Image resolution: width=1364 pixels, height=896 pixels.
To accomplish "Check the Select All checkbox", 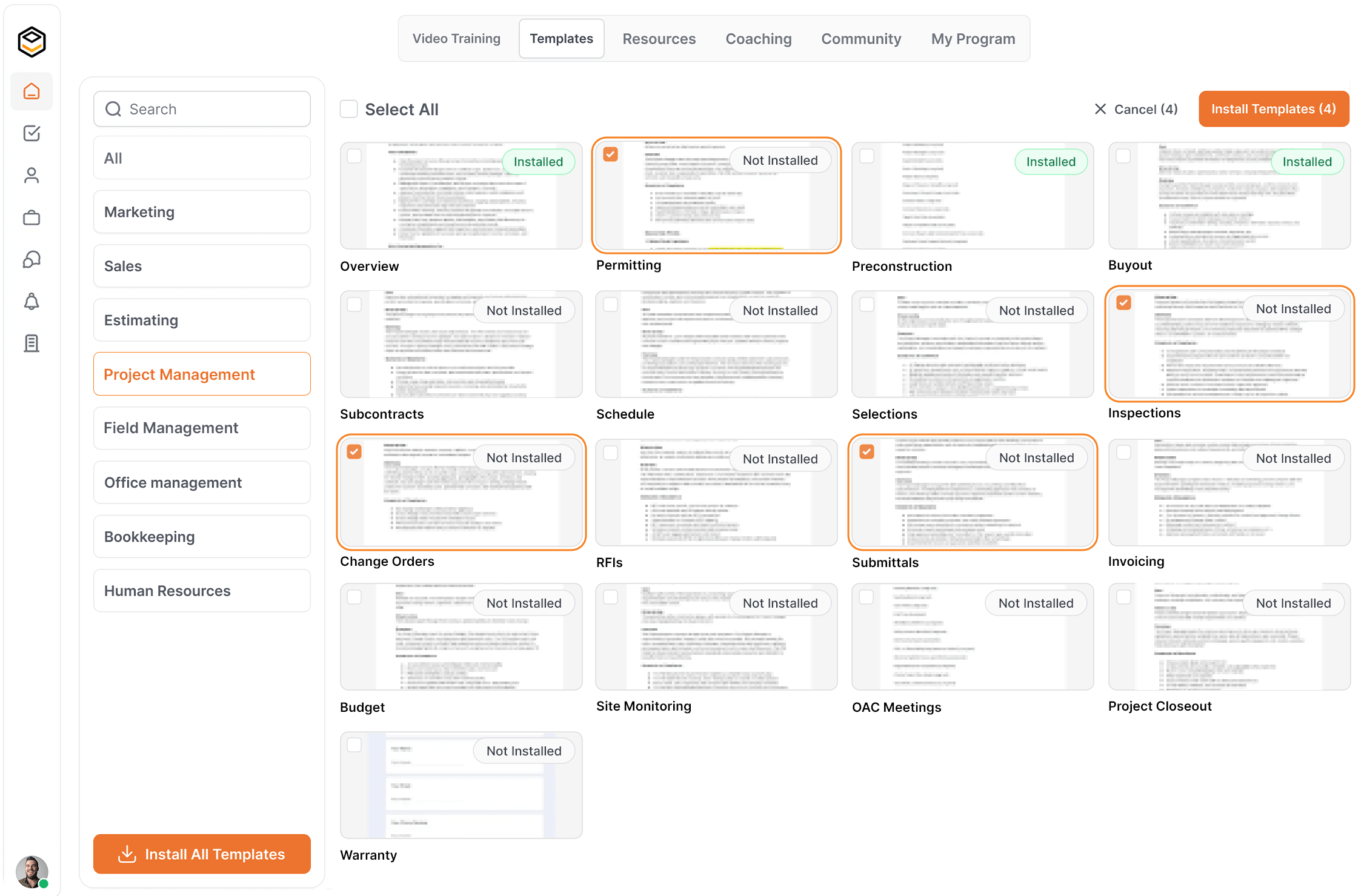I will pos(348,109).
